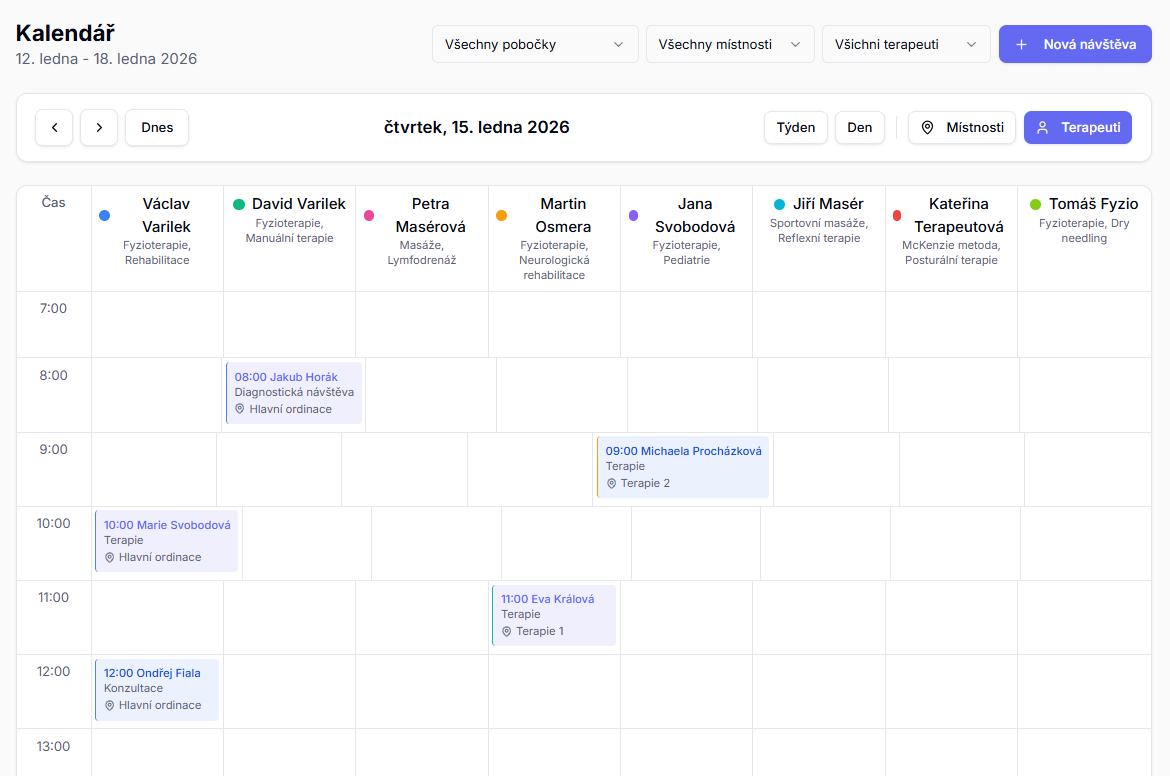Switch grouping to Terapeuti view
The height and width of the screenshot is (776, 1170).
(1078, 128)
